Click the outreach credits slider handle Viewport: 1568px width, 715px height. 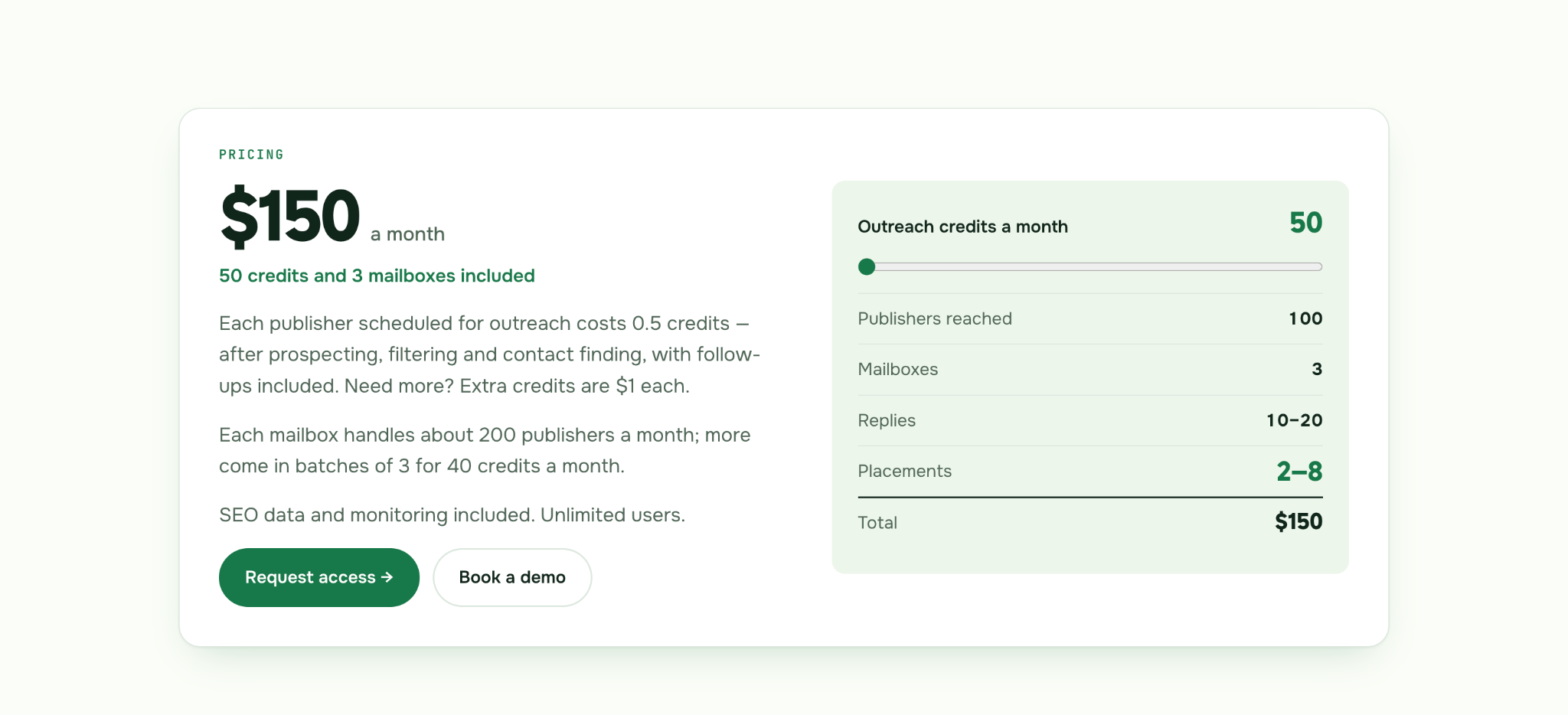click(x=867, y=266)
